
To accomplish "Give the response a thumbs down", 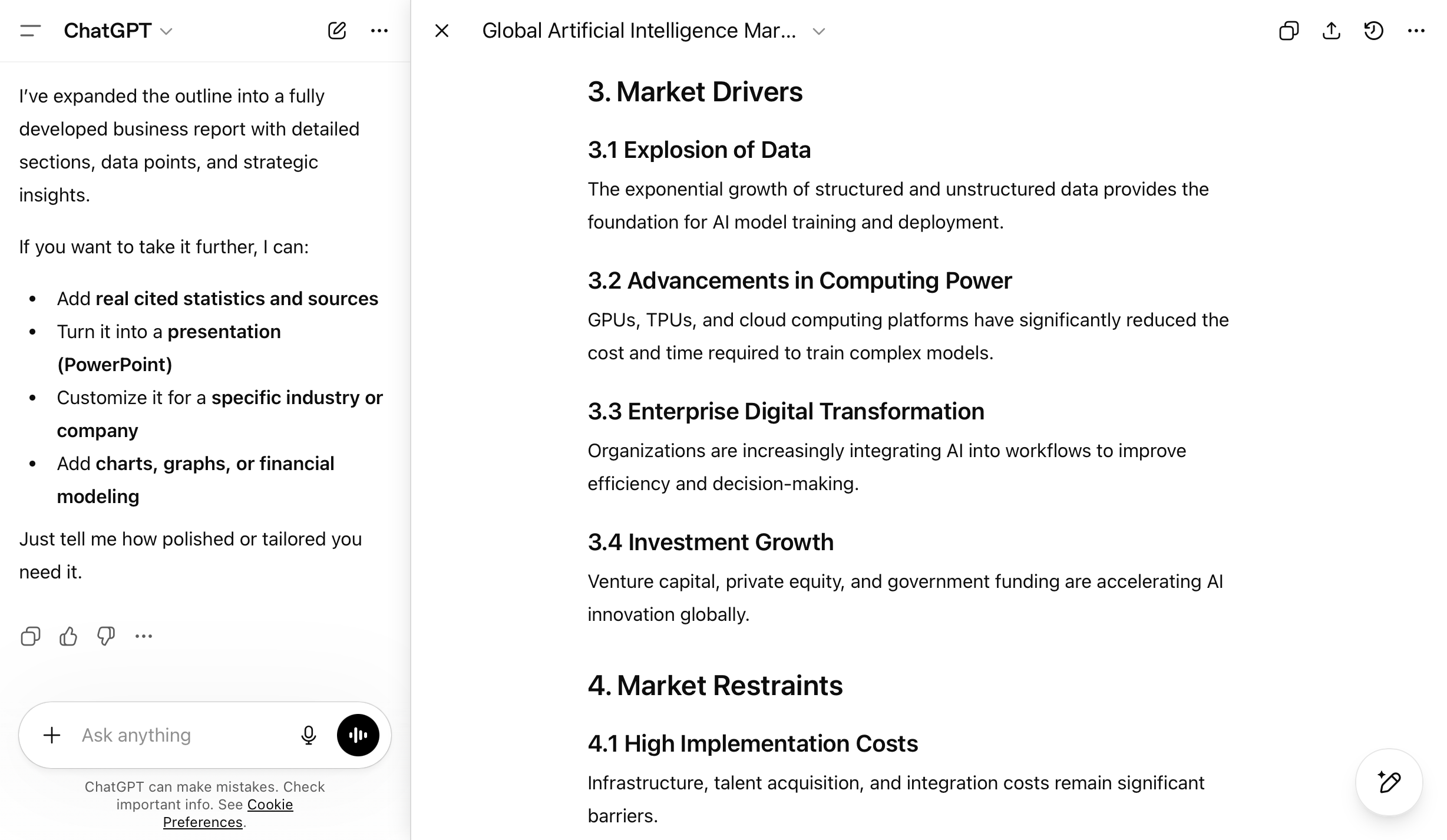I will pyautogui.click(x=106, y=636).
